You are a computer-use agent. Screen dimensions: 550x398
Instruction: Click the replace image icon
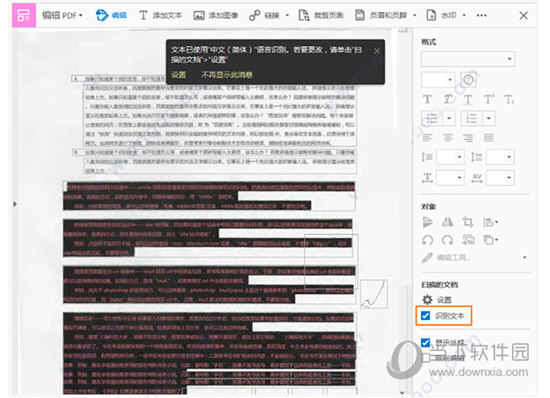click(469, 240)
